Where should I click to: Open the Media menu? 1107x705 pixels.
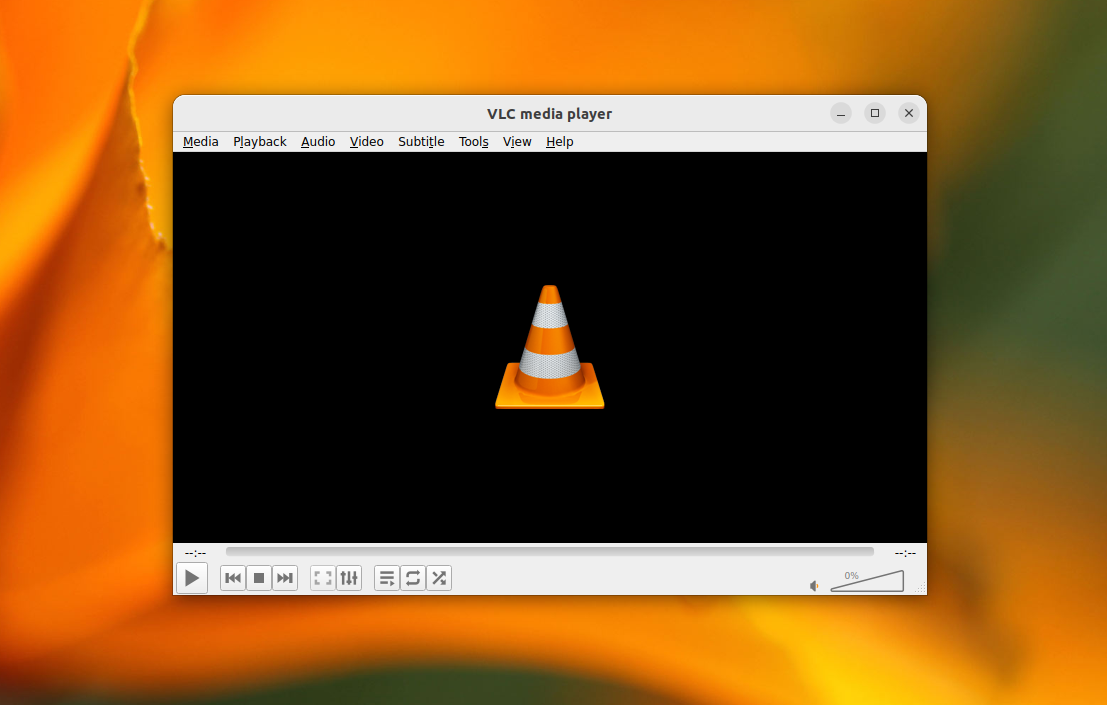click(x=200, y=141)
